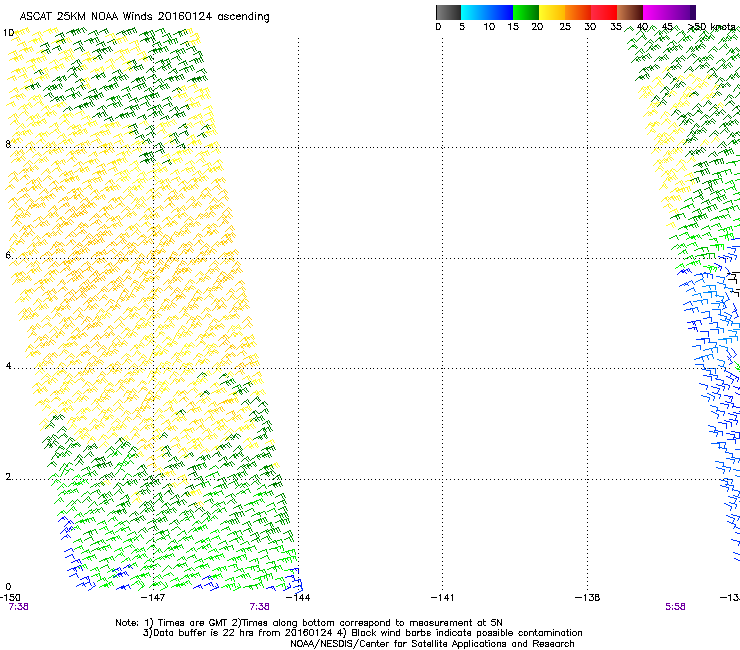Click the red 30-35 knots legend segment

[604, 12]
